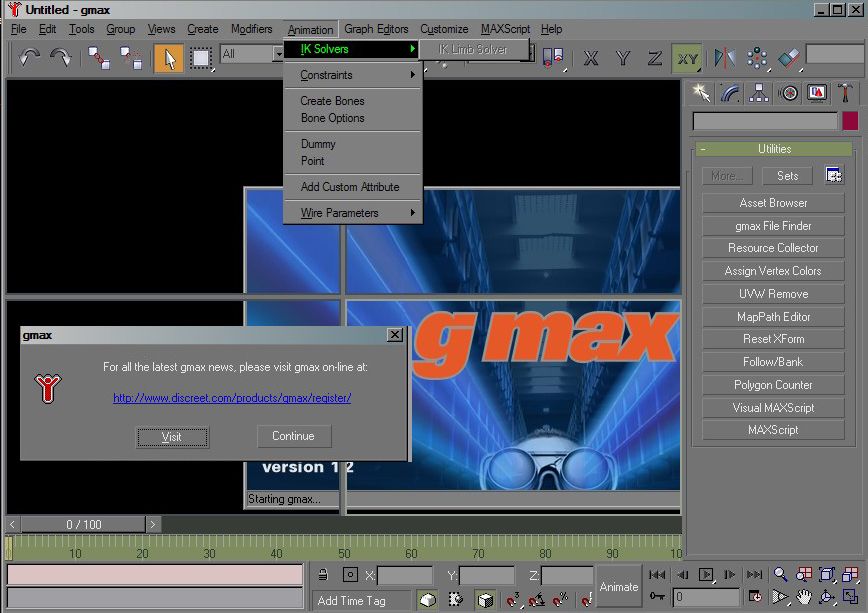Image resolution: width=868 pixels, height=613 pixels.
Task: Select the Unlink Selection tool
Action: [x=132, y=58]
